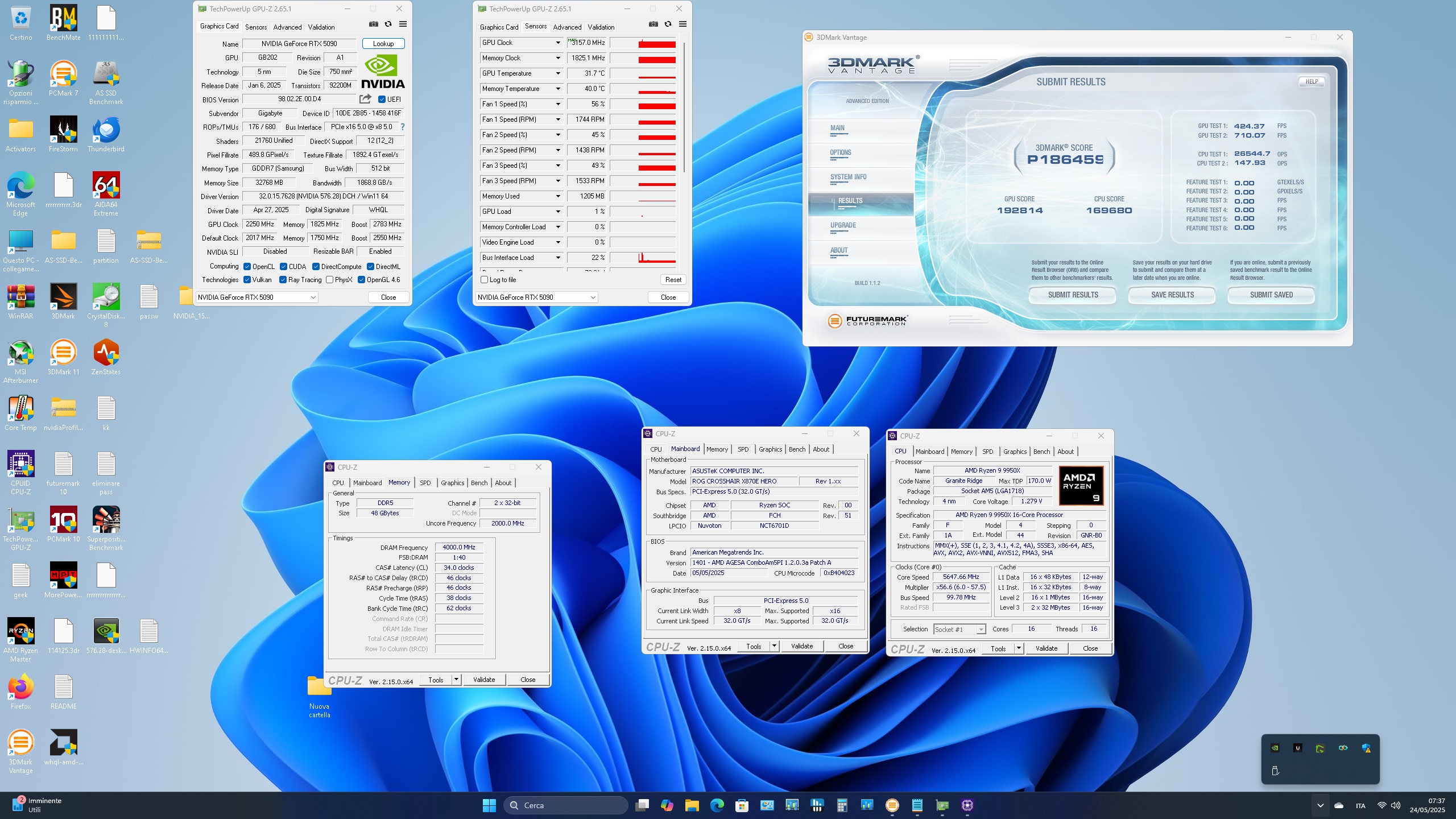
Task: Open CrystalDiskMark 8 desktop icon
Action: point(106,306)
